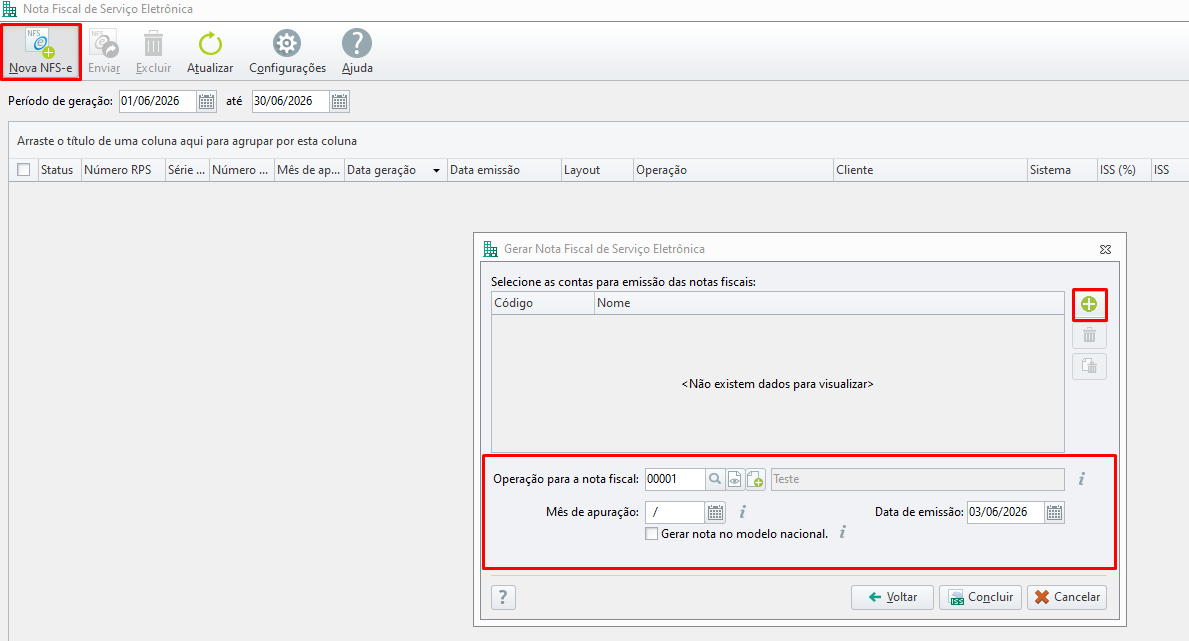Click the Voltar button
This screenshot has width=1189, height=641.
tap(893, 597)
